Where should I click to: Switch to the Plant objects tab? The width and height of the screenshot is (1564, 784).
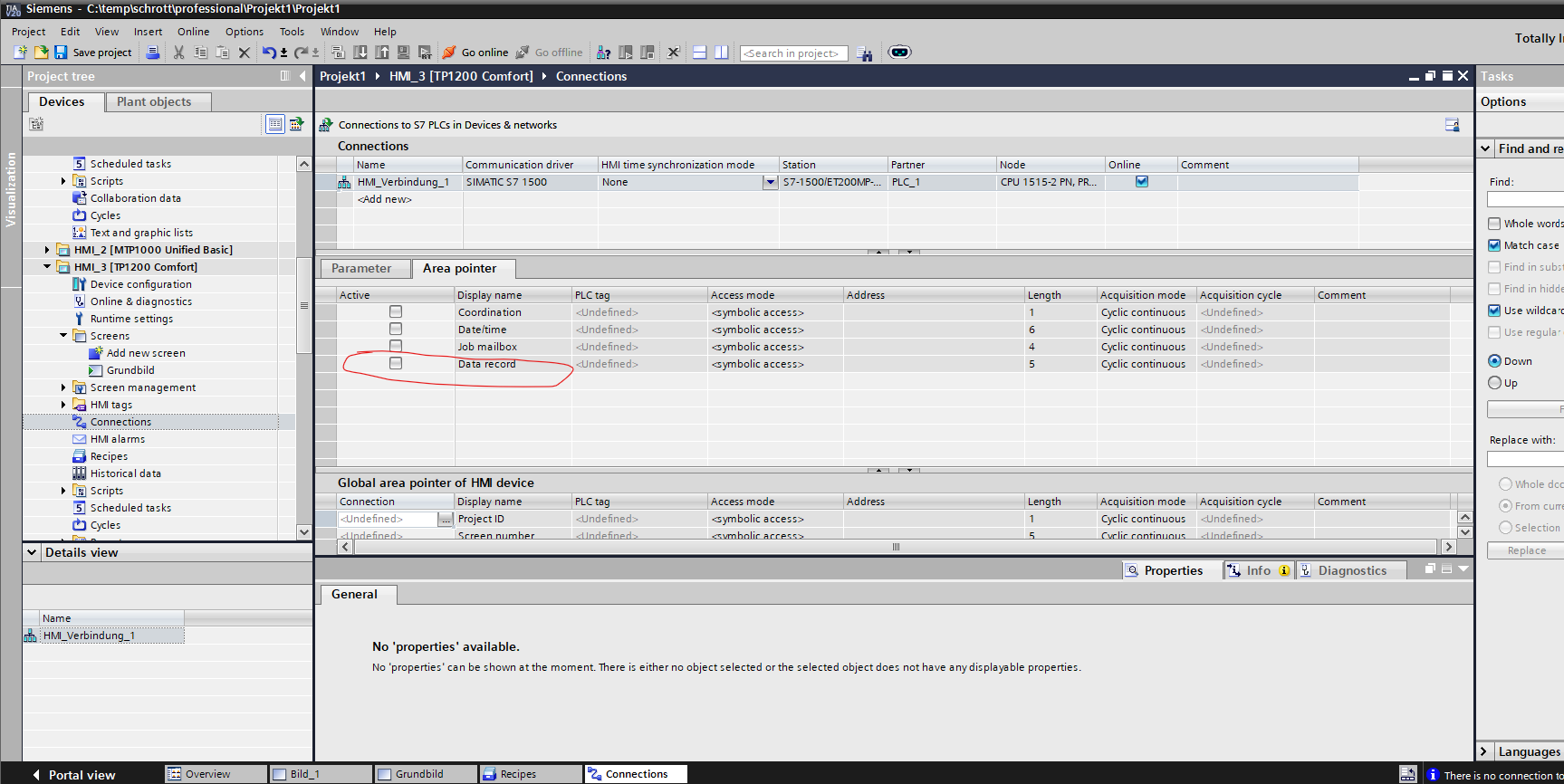coord(158,102)
